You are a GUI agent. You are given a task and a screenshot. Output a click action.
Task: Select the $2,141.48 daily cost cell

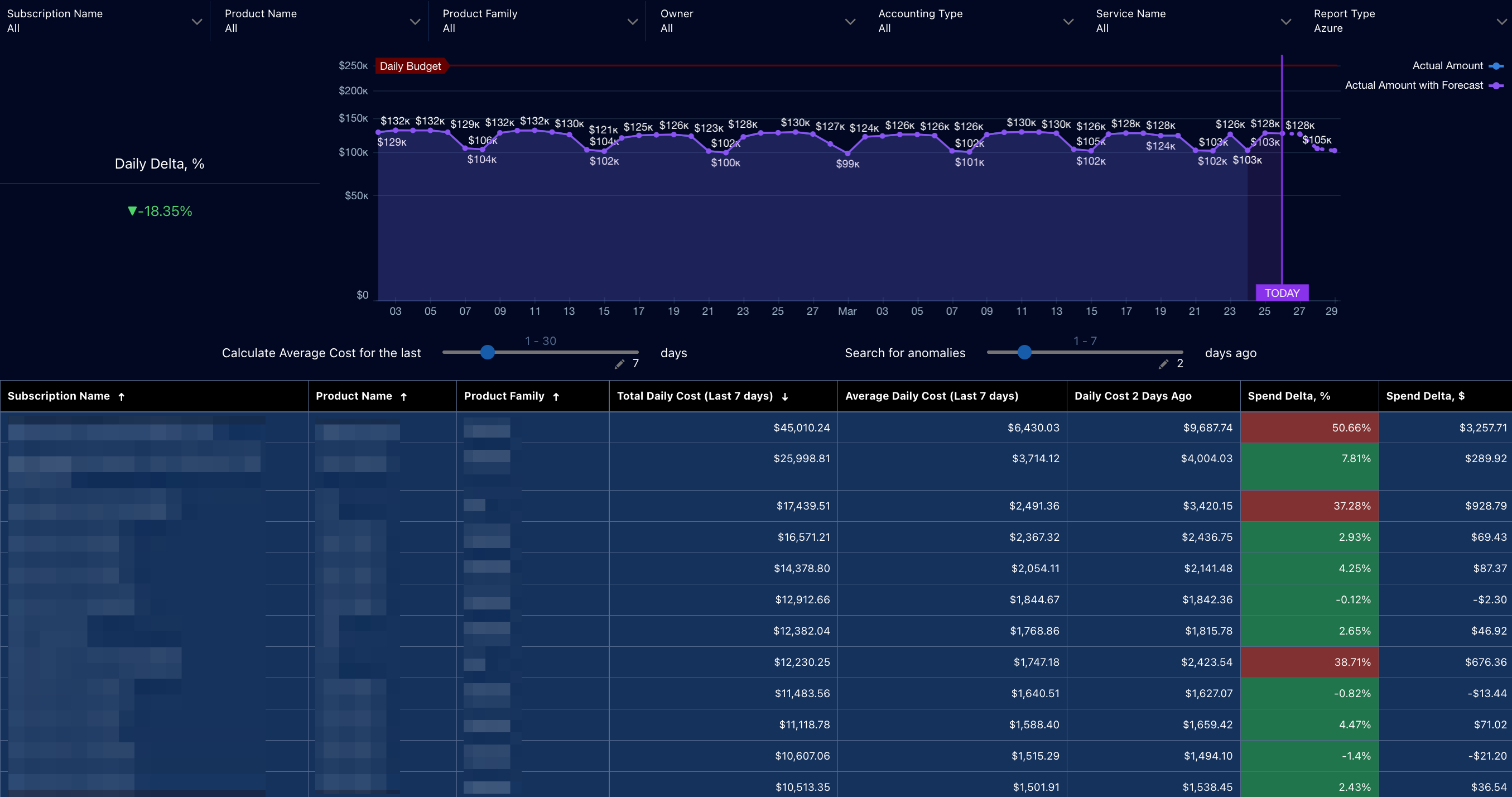coord(1153,568)
